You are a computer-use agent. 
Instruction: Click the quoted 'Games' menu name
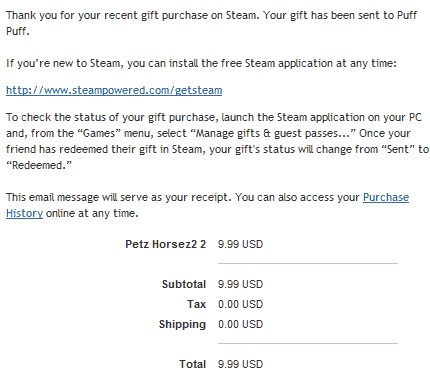tap(99, 133)
